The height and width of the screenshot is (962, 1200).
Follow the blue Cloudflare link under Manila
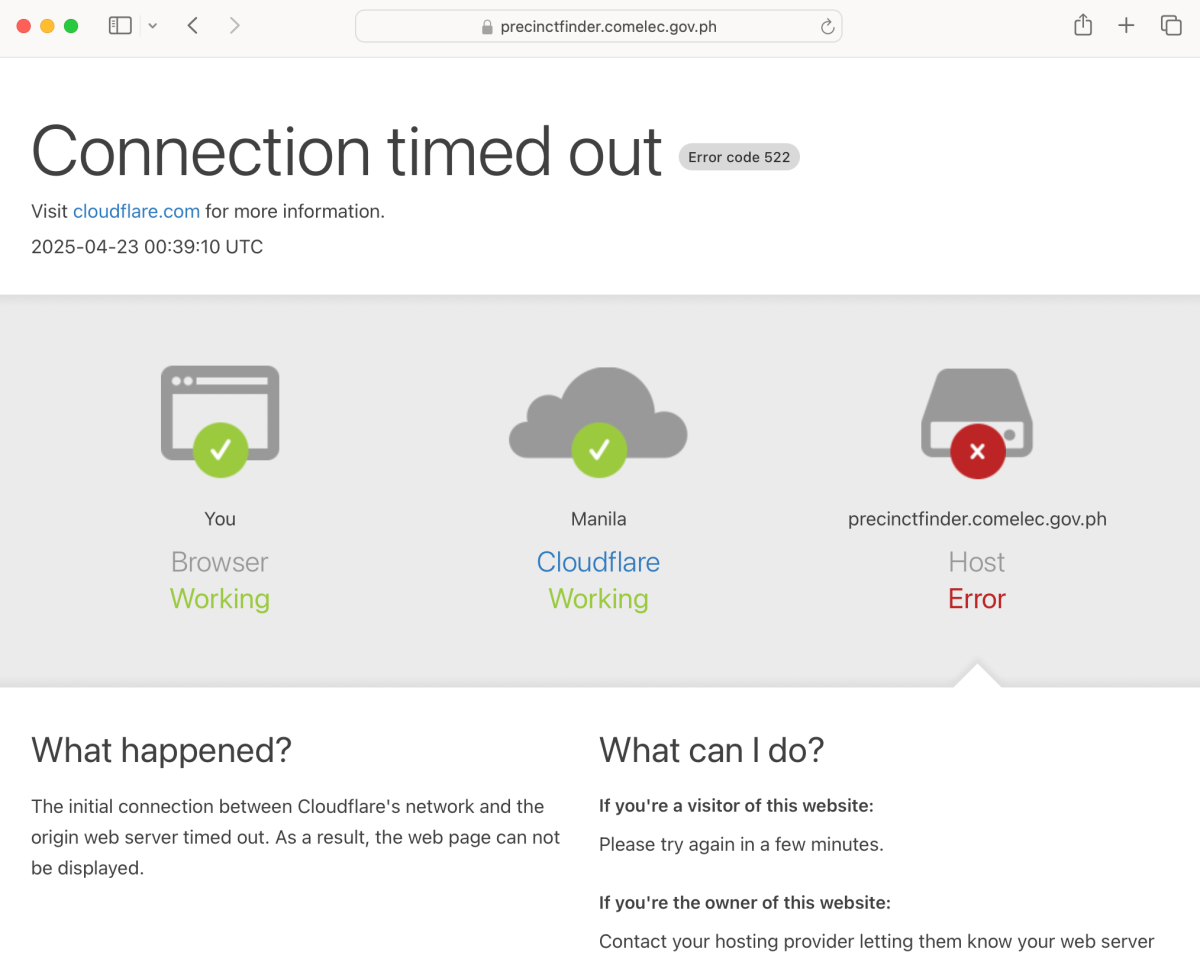[x=598, y=562]
